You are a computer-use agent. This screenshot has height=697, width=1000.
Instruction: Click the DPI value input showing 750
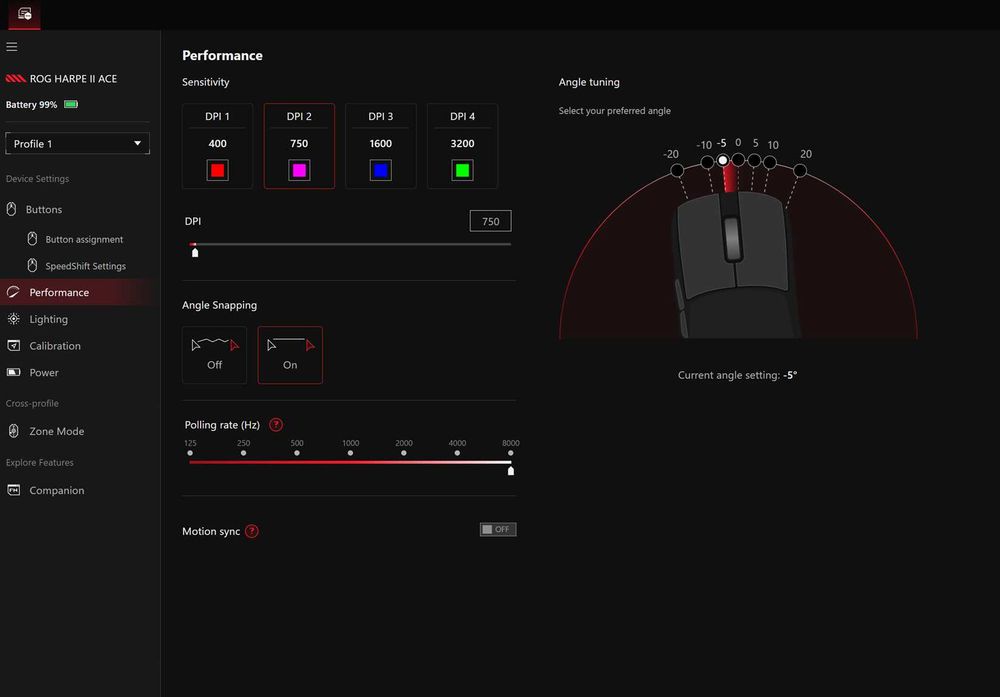(x=490, y=221)
